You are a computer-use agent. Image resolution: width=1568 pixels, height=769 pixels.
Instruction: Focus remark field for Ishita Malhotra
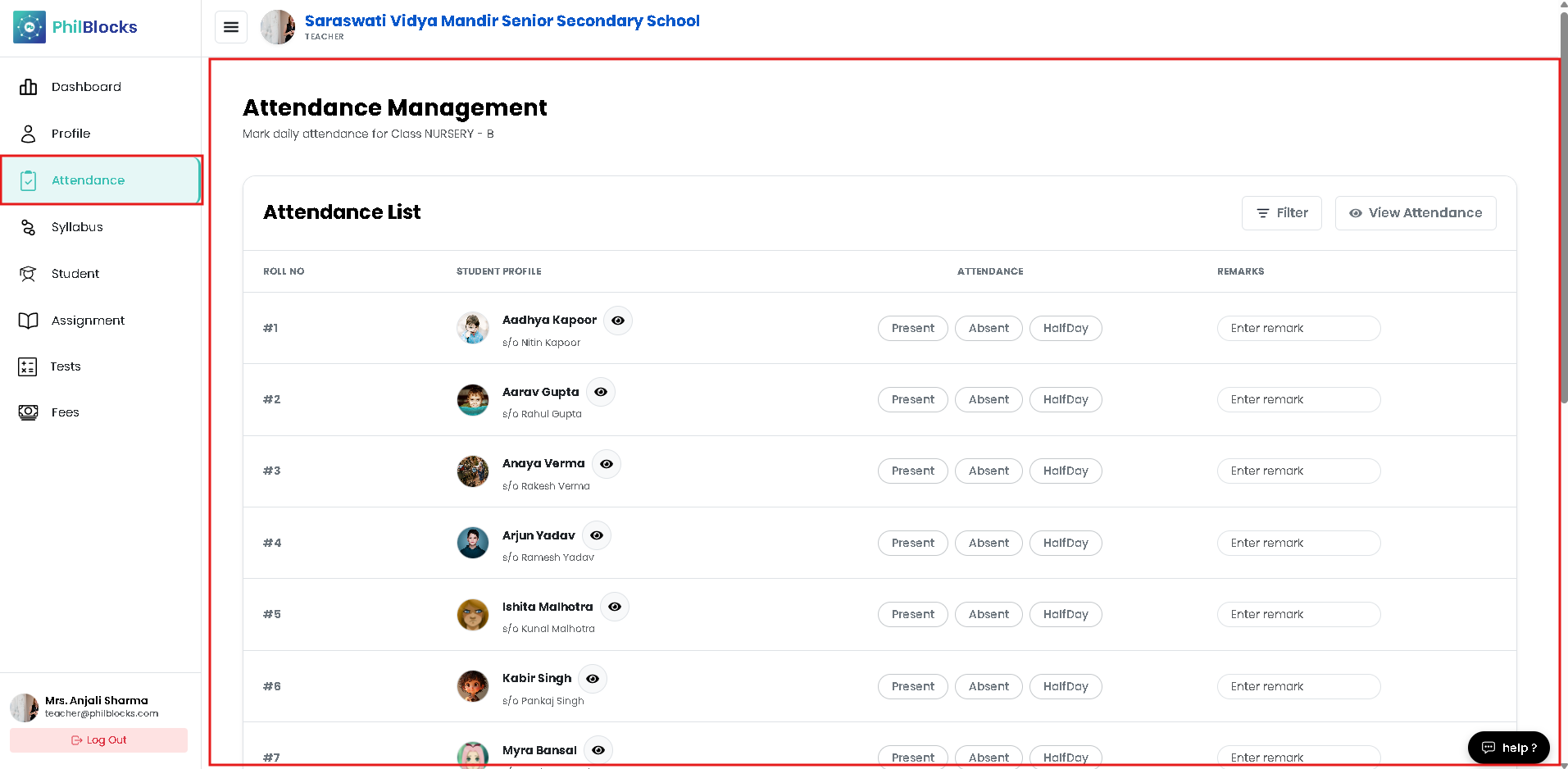1298,614
